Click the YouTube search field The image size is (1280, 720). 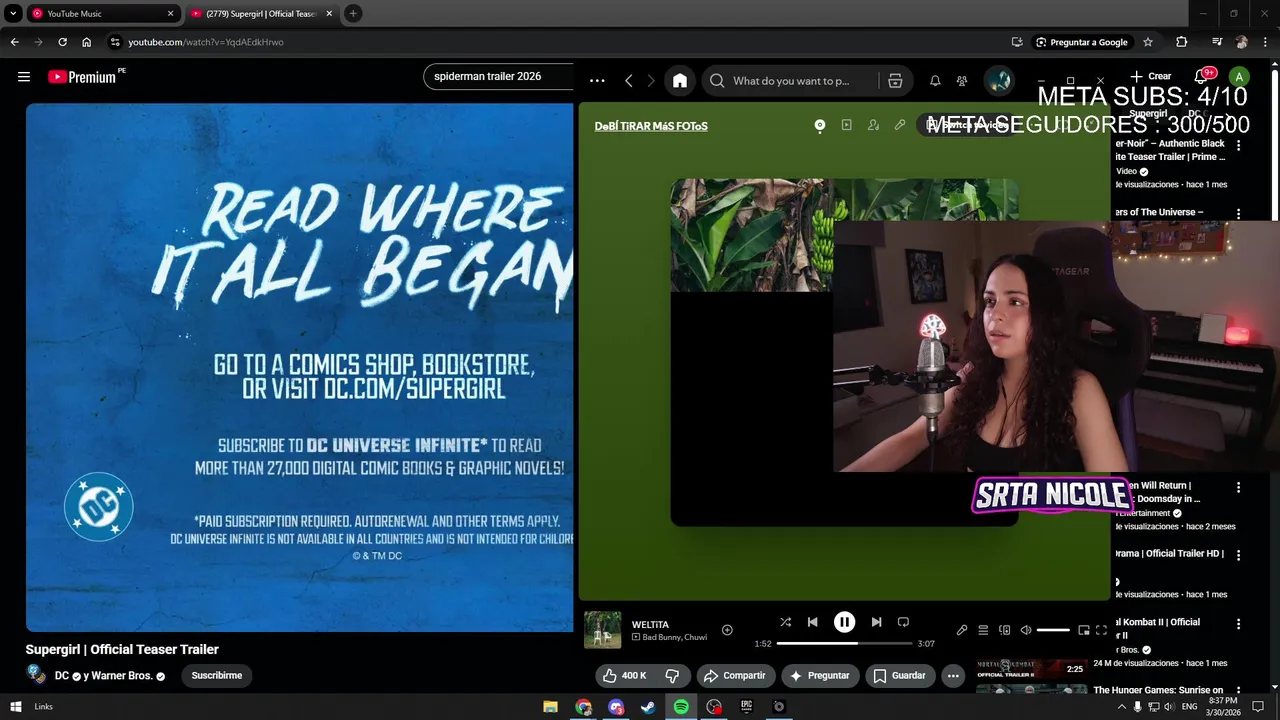point(498,77)
